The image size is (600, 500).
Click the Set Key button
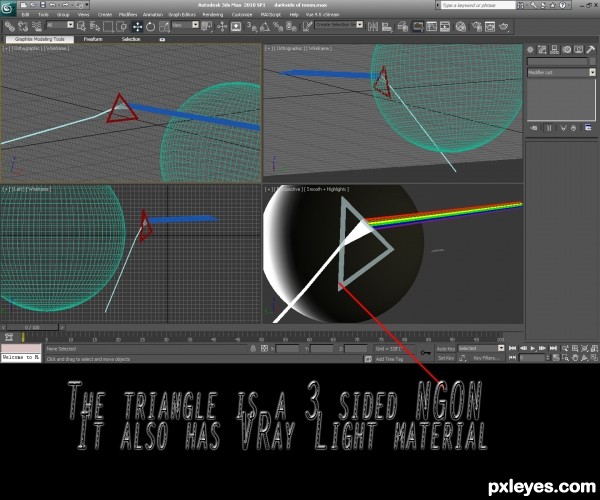click(446, 358)
